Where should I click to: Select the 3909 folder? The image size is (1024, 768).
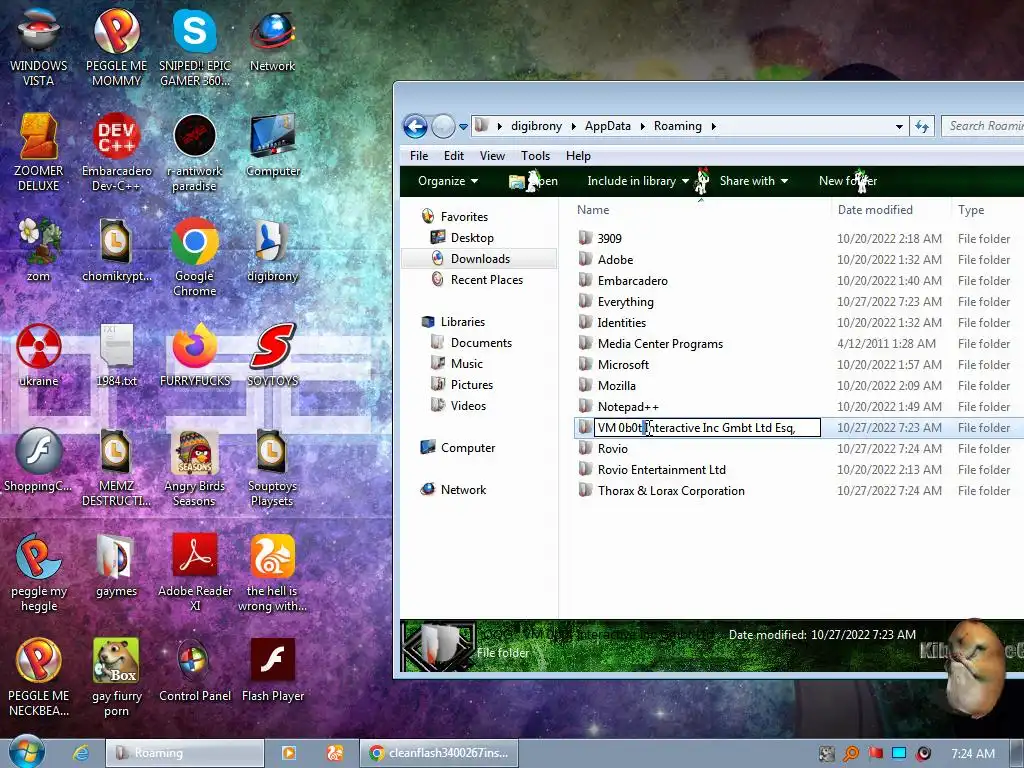pos(609,238)
